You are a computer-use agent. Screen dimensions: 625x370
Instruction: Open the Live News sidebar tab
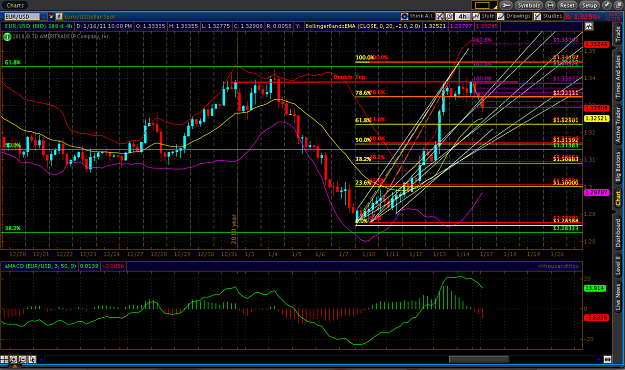point(618,297)
